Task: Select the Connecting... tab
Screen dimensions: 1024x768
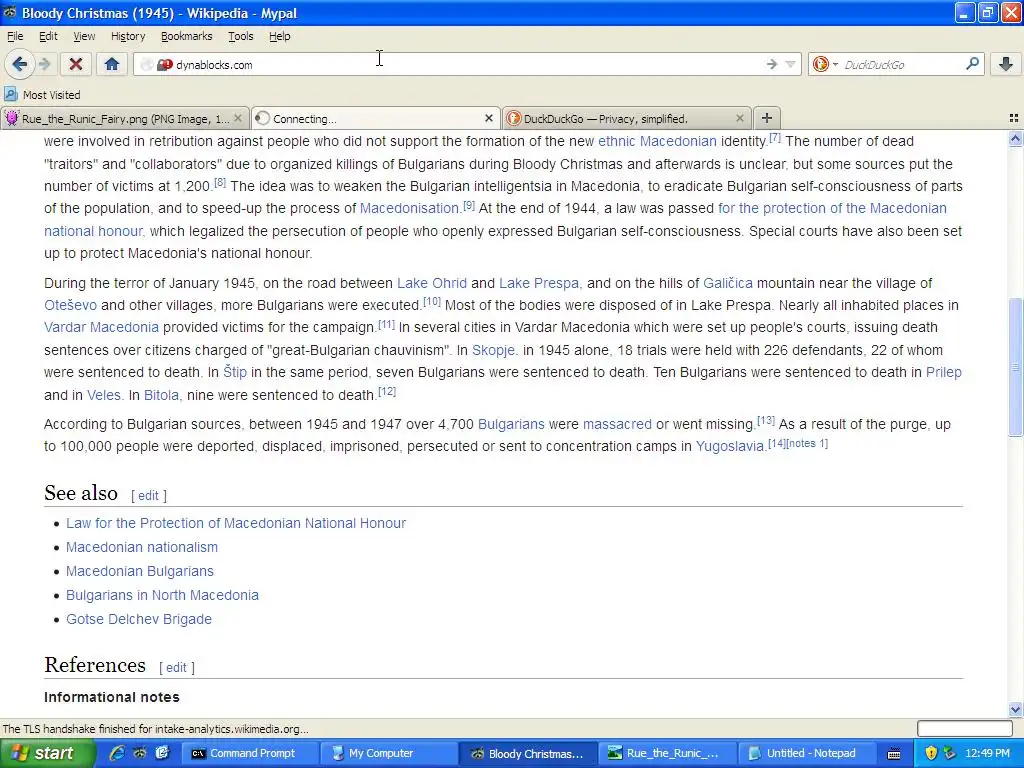Action: coord(376,118)
